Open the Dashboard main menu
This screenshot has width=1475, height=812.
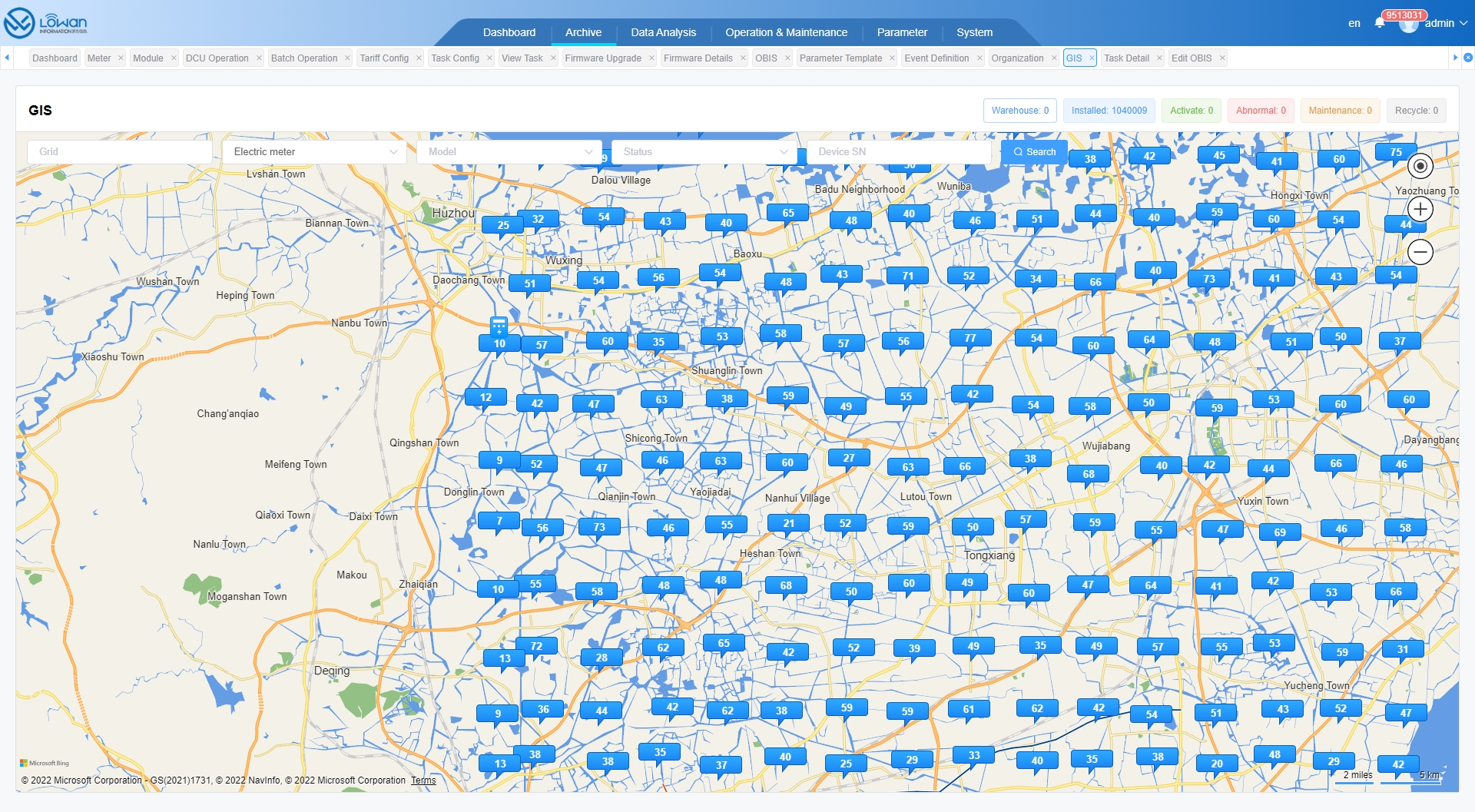pyautogui.click(x=509, y=32)
